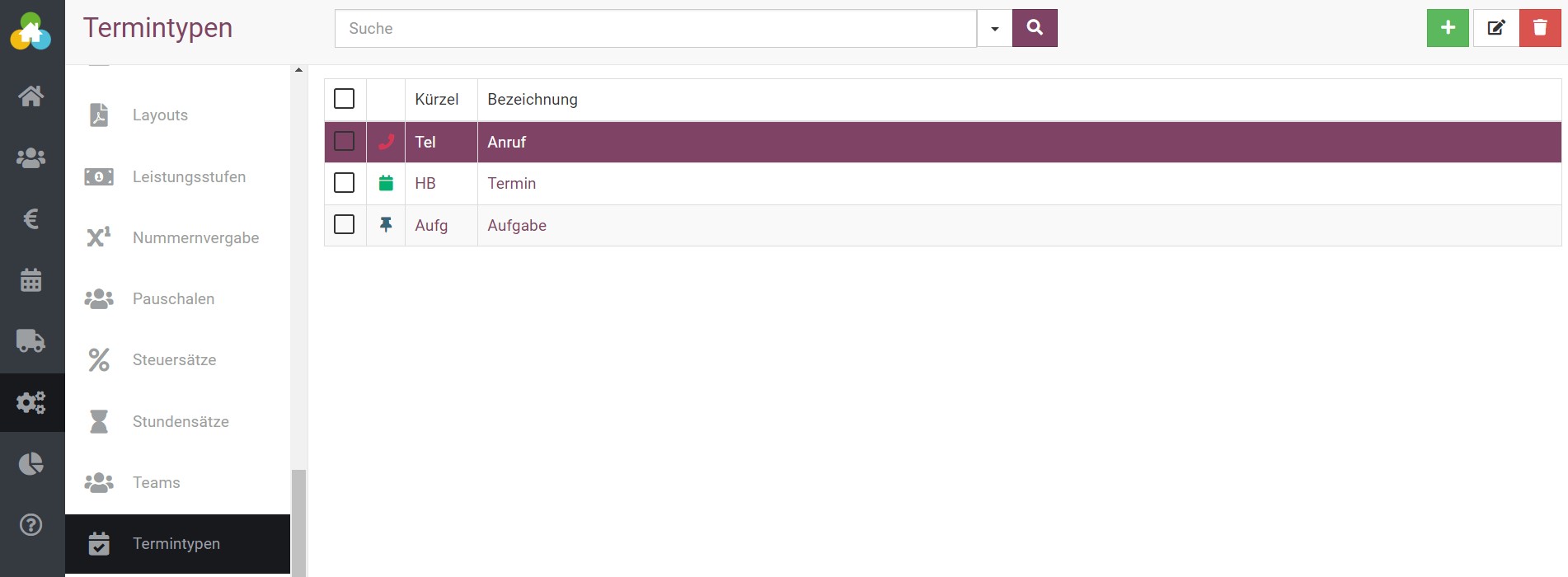The width and height of the screenshot is (1568, 577).
Task: Click the magnifier search button
Action: click(x=1035, y=28)
